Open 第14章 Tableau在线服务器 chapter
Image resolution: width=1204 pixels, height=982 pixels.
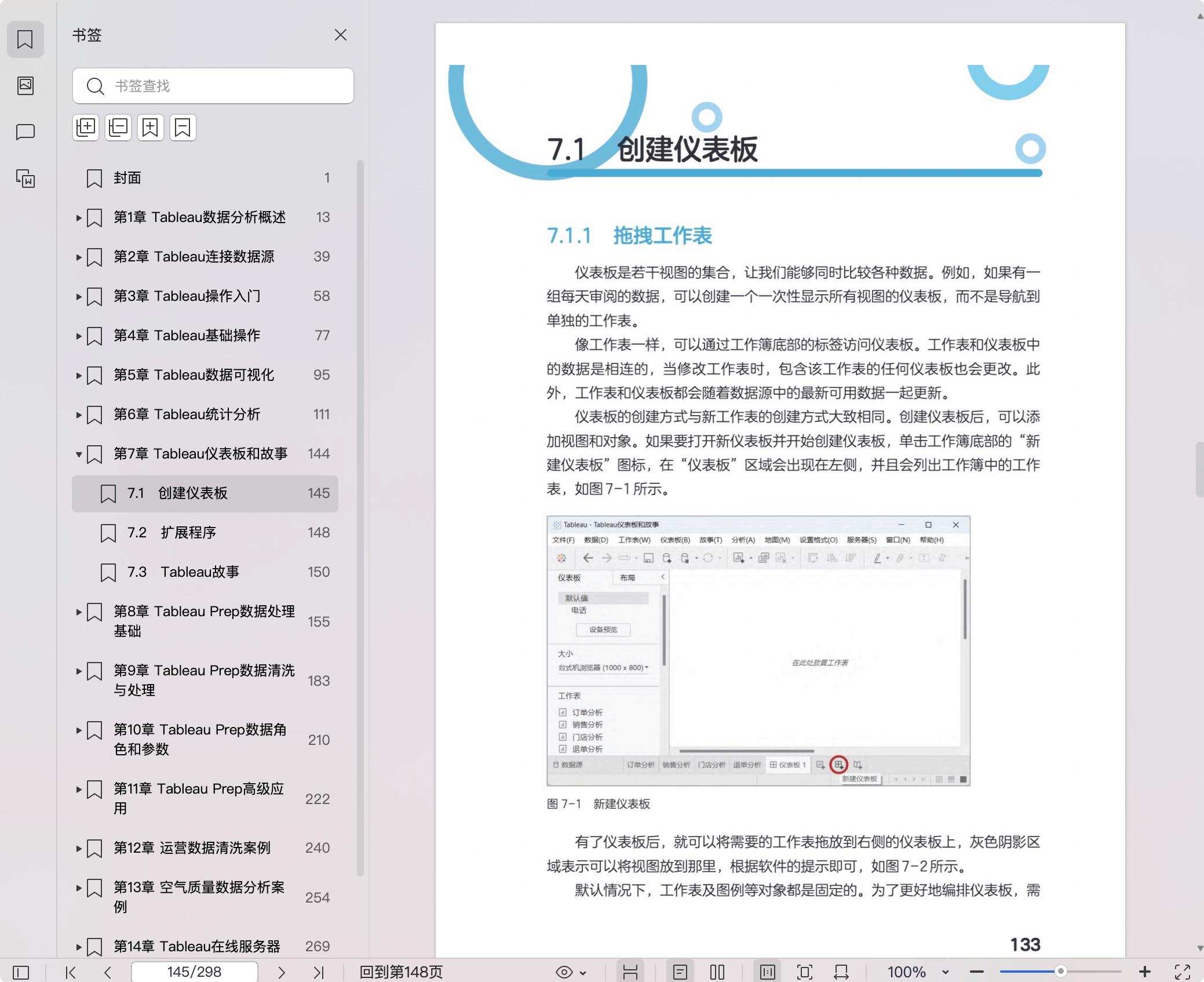point(196,947)
